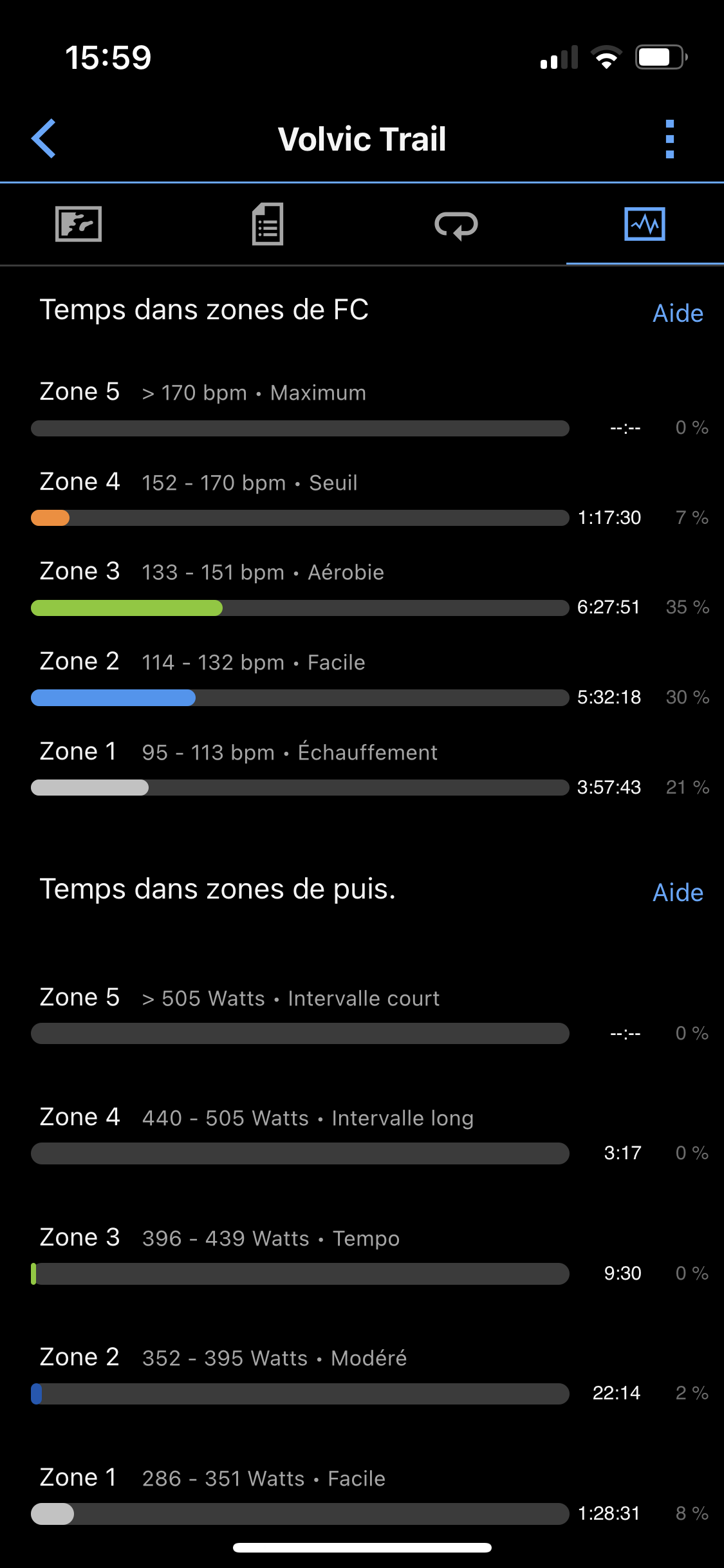Open Aide for heart rate zones
724x1568 pixels.
[678, 313]
